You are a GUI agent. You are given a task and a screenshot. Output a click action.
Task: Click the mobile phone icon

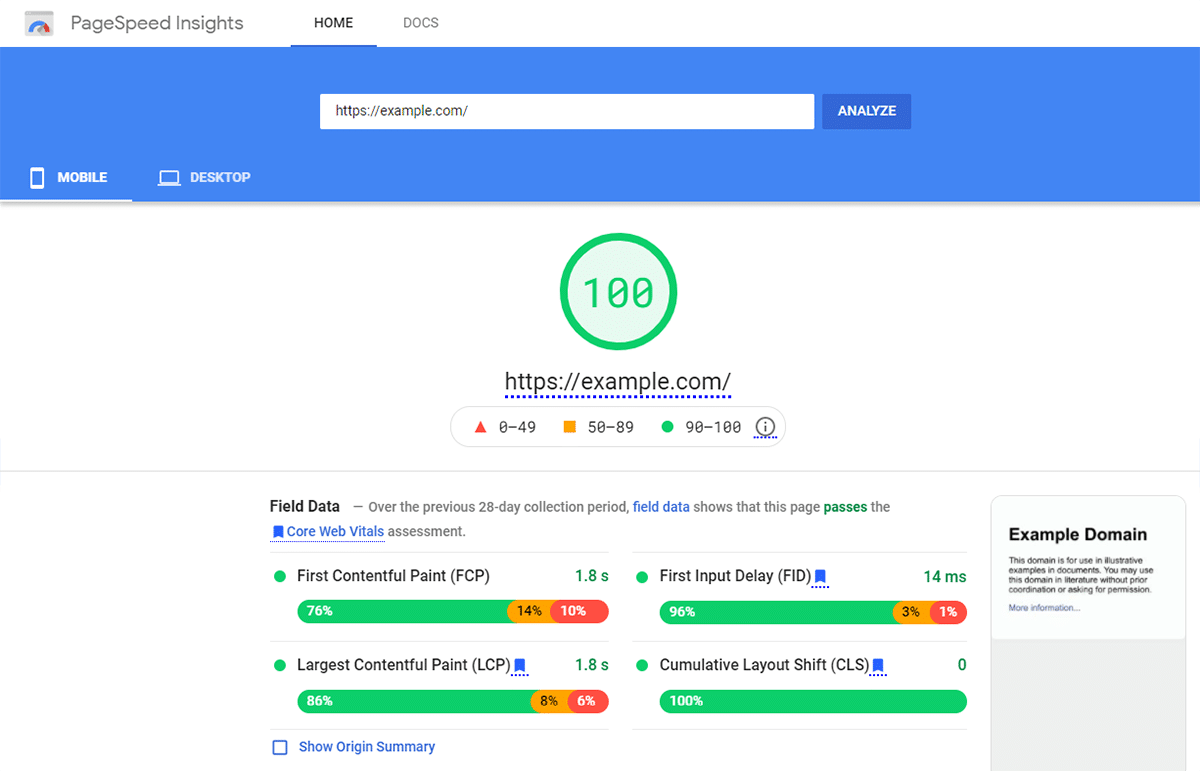point(37,178)
